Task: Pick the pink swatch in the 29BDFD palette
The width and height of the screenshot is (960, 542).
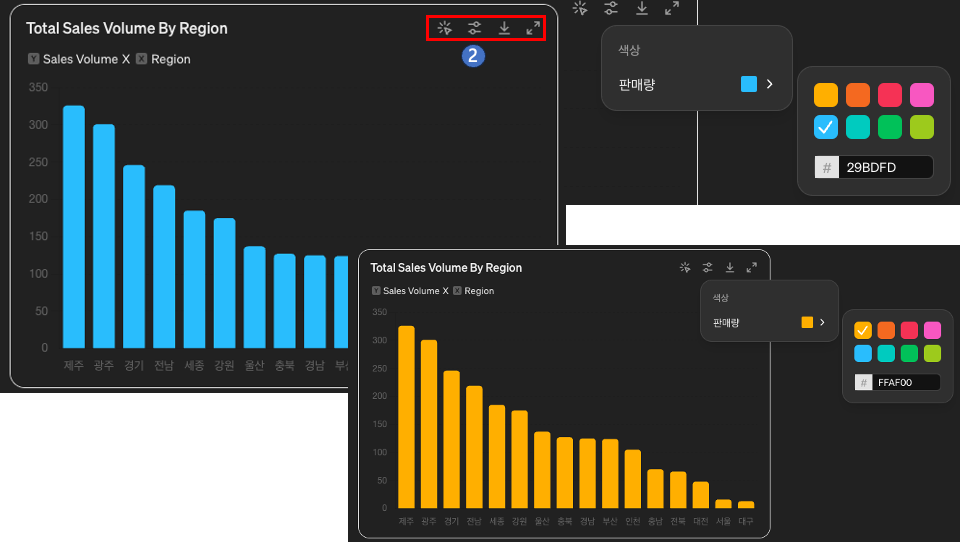Action: pos(921,95)
